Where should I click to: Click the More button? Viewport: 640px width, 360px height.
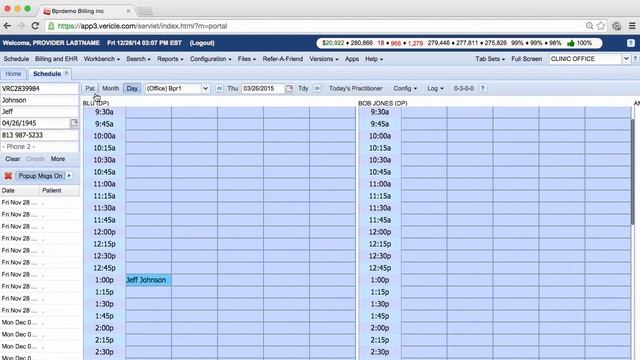(x=58, y=159)
